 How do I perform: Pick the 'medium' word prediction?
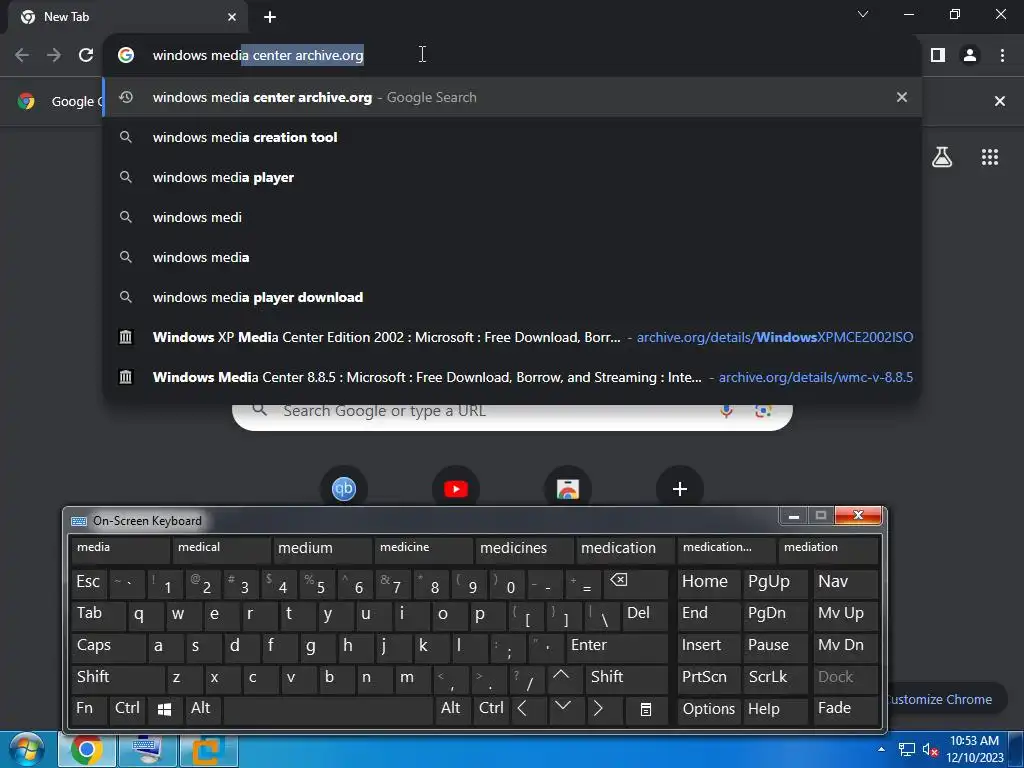tap(322, 550)
